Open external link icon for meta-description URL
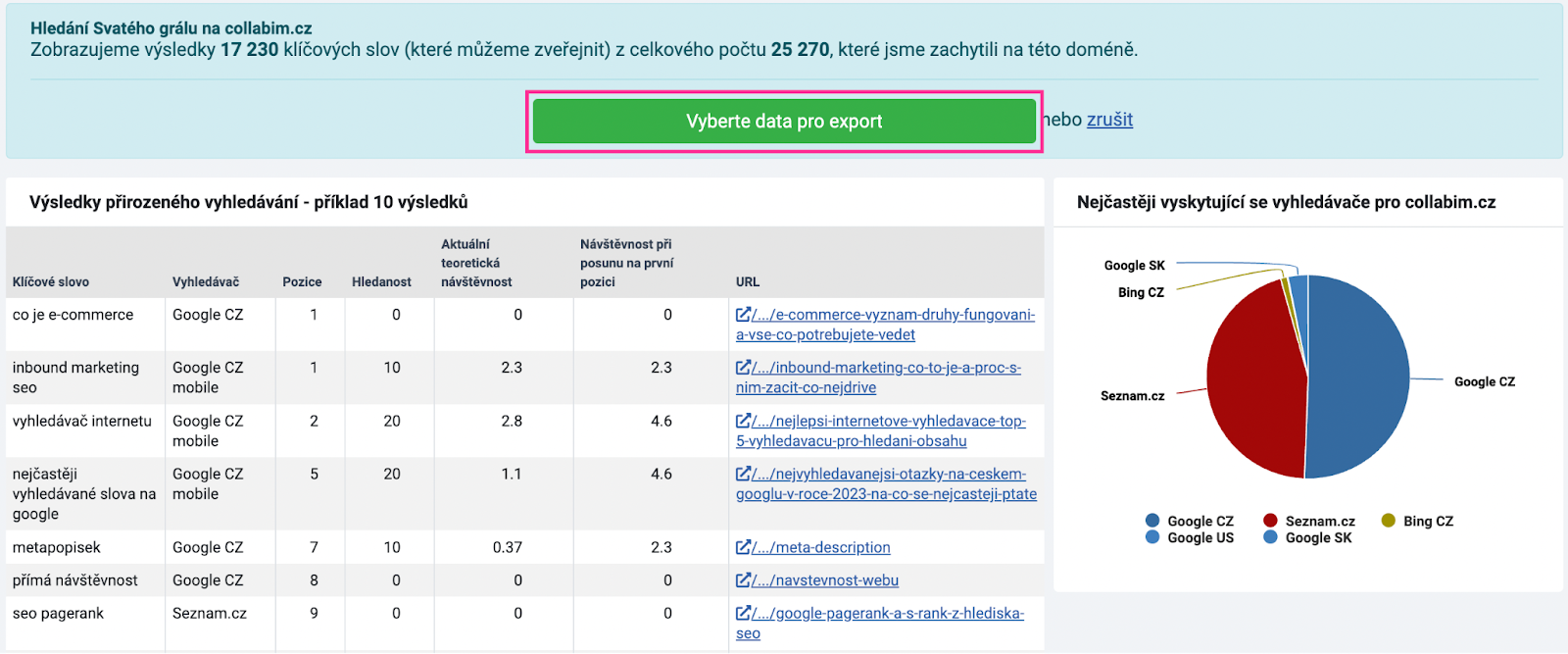Image resolution: width=1568 pixels, height=654 pixels. pos(743,547)
